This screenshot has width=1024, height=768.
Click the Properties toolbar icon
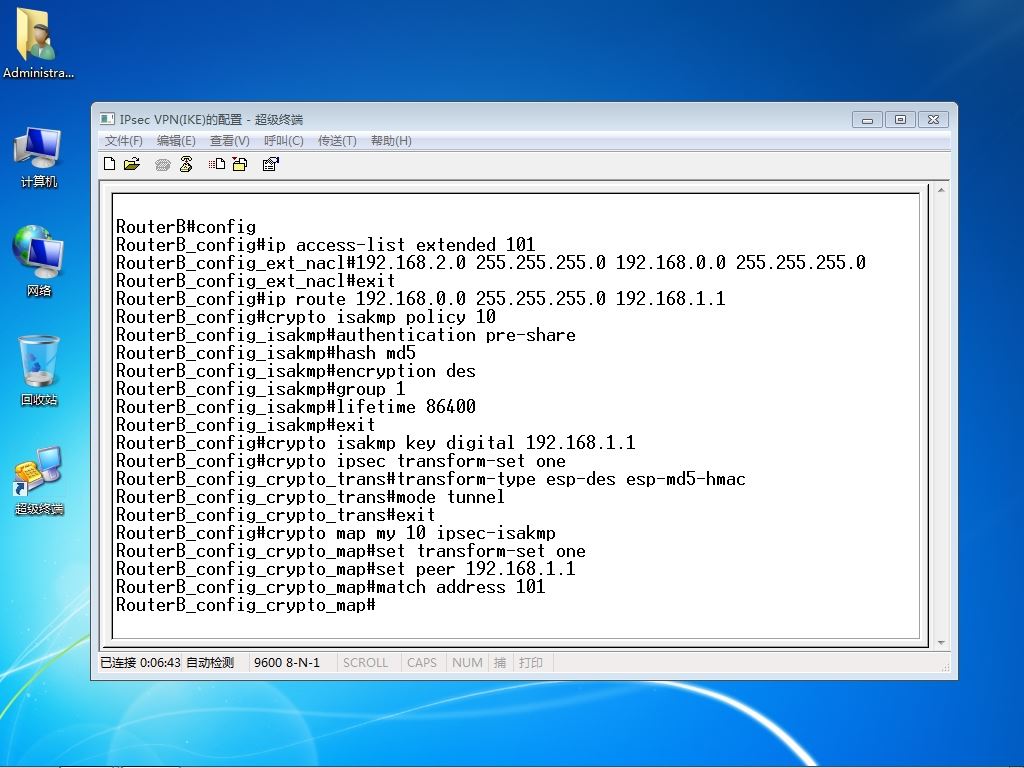pyautogui.click(x=270, y=164)
